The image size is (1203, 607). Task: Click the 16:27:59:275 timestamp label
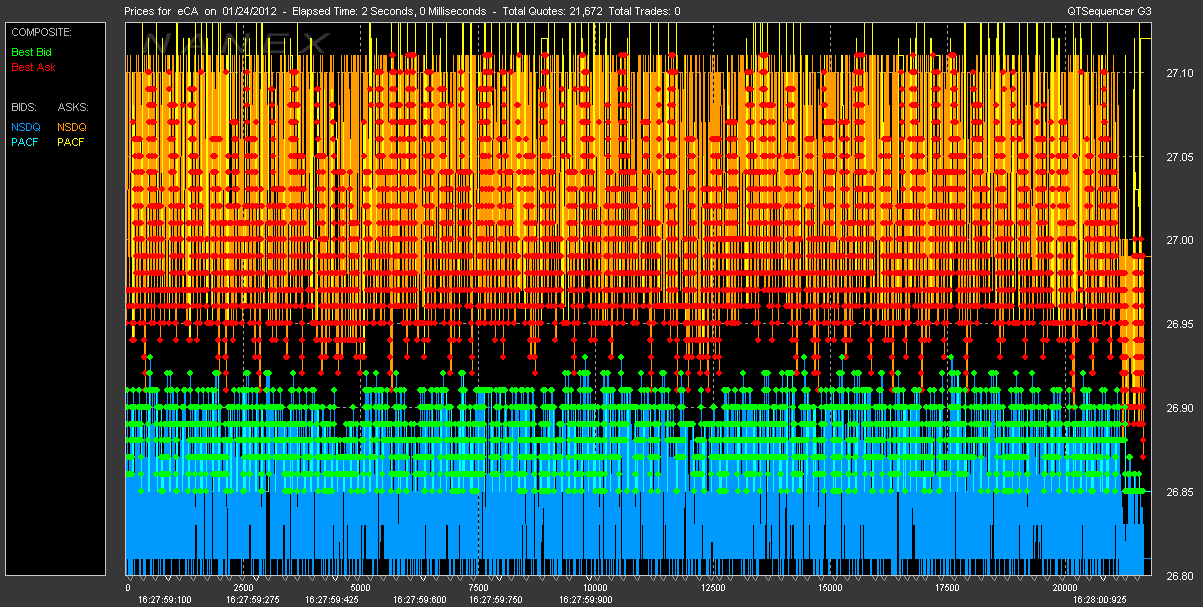tap(251, 600)
